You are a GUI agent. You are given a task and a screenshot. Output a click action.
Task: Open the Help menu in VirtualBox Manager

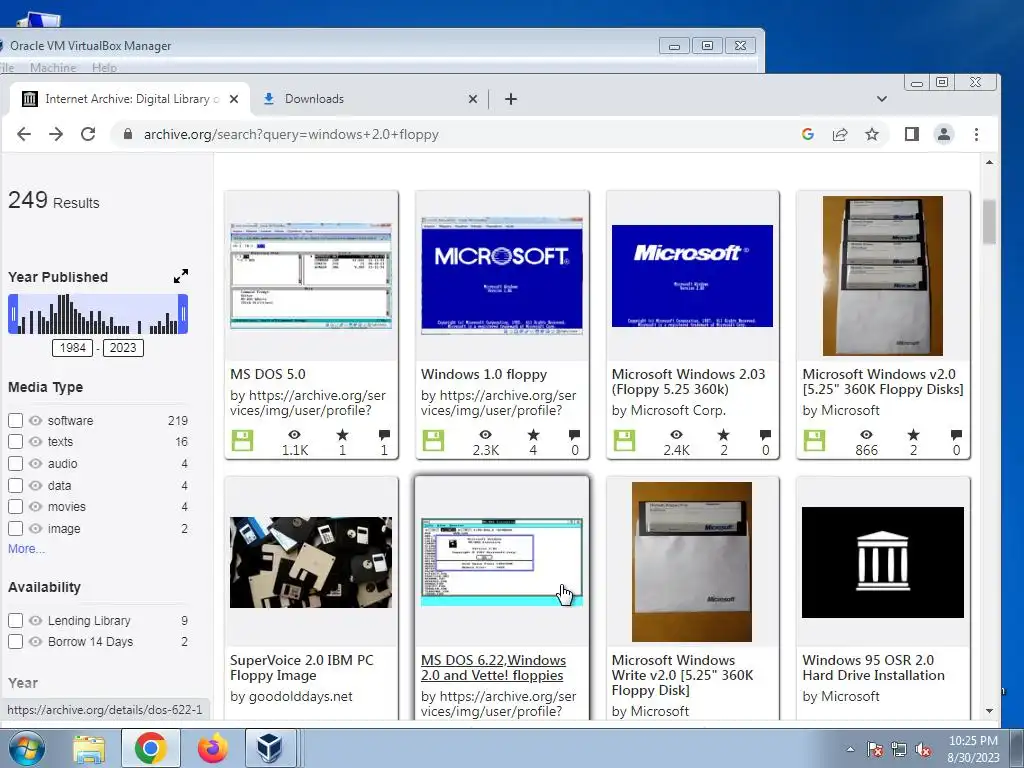click(x=104, y=67)
